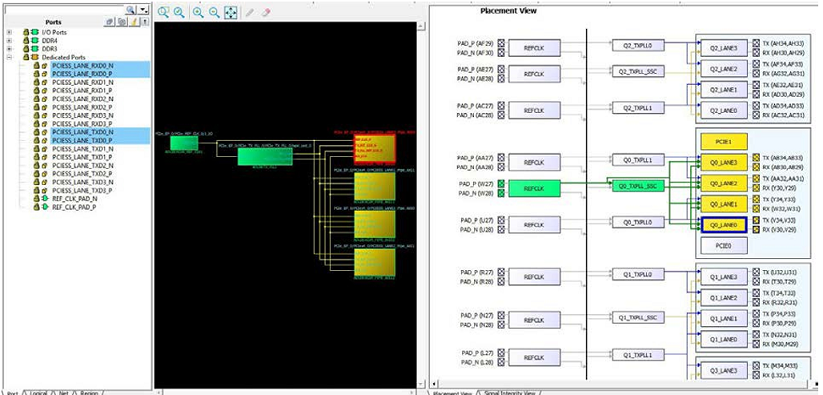Click the search magnifier icon beside filter box
Screen dimensions: 823x395
click(131, 10)
